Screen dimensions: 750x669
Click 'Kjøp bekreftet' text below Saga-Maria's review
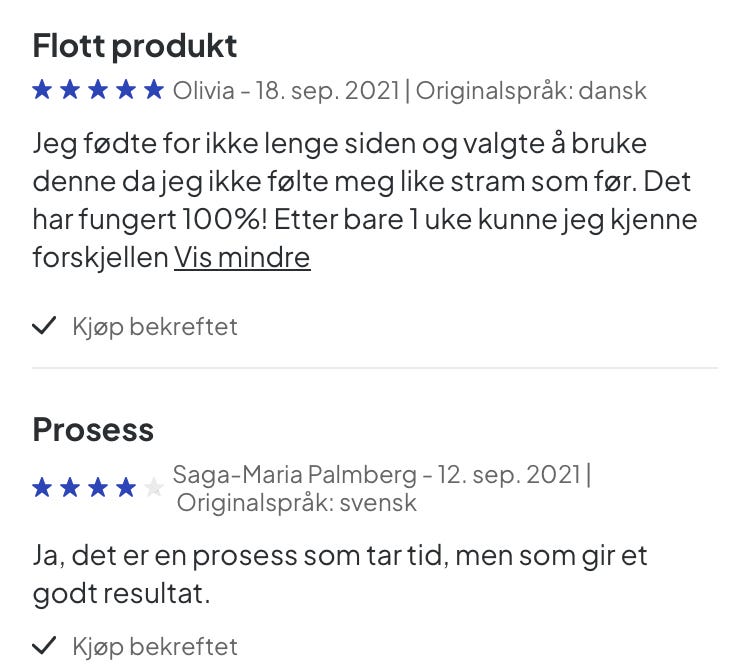point(155,646)
